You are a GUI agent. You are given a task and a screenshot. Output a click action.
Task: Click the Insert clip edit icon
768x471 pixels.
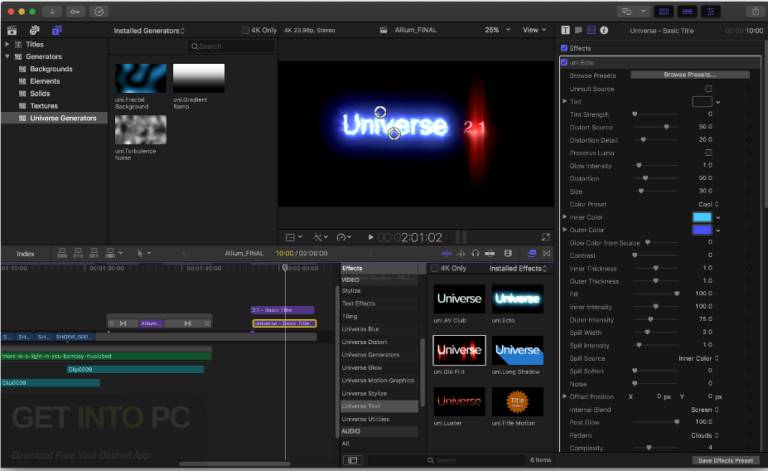[x=78, y=253]
